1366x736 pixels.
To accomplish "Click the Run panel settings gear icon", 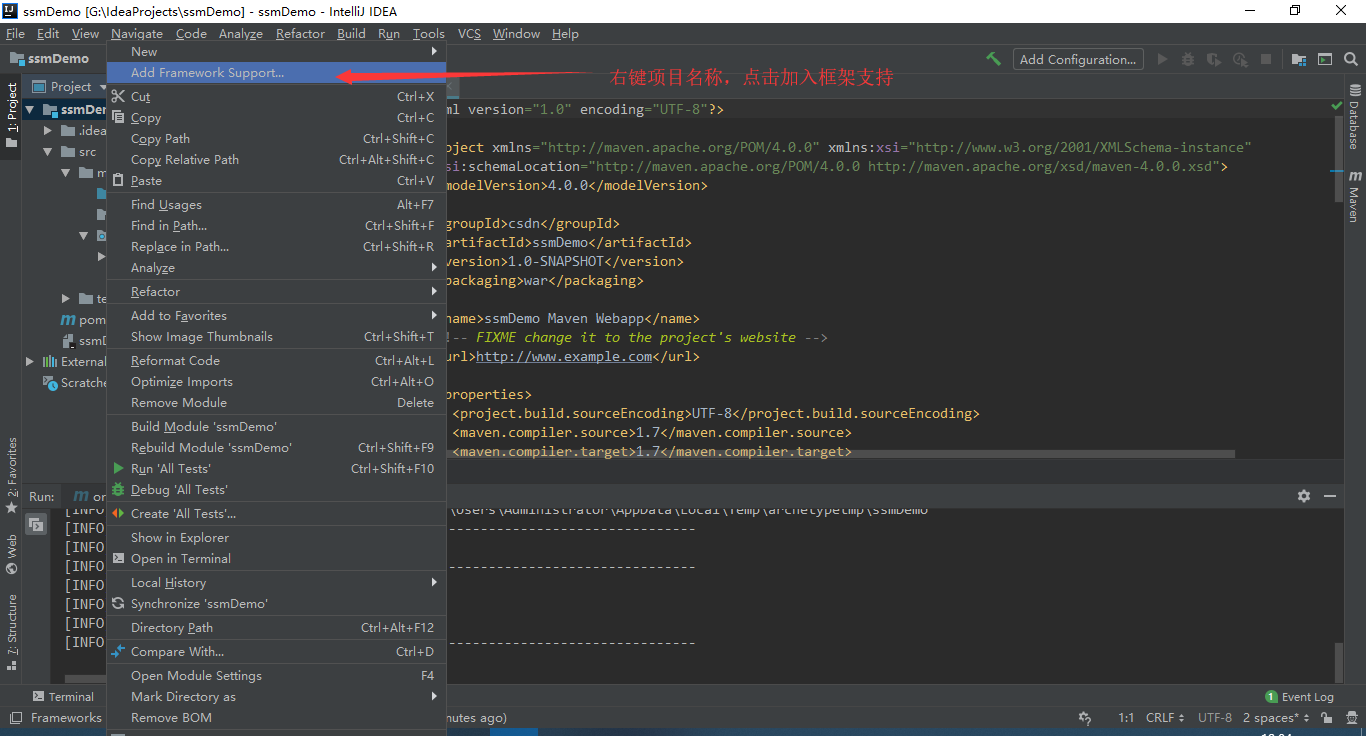I will 1303,496.
